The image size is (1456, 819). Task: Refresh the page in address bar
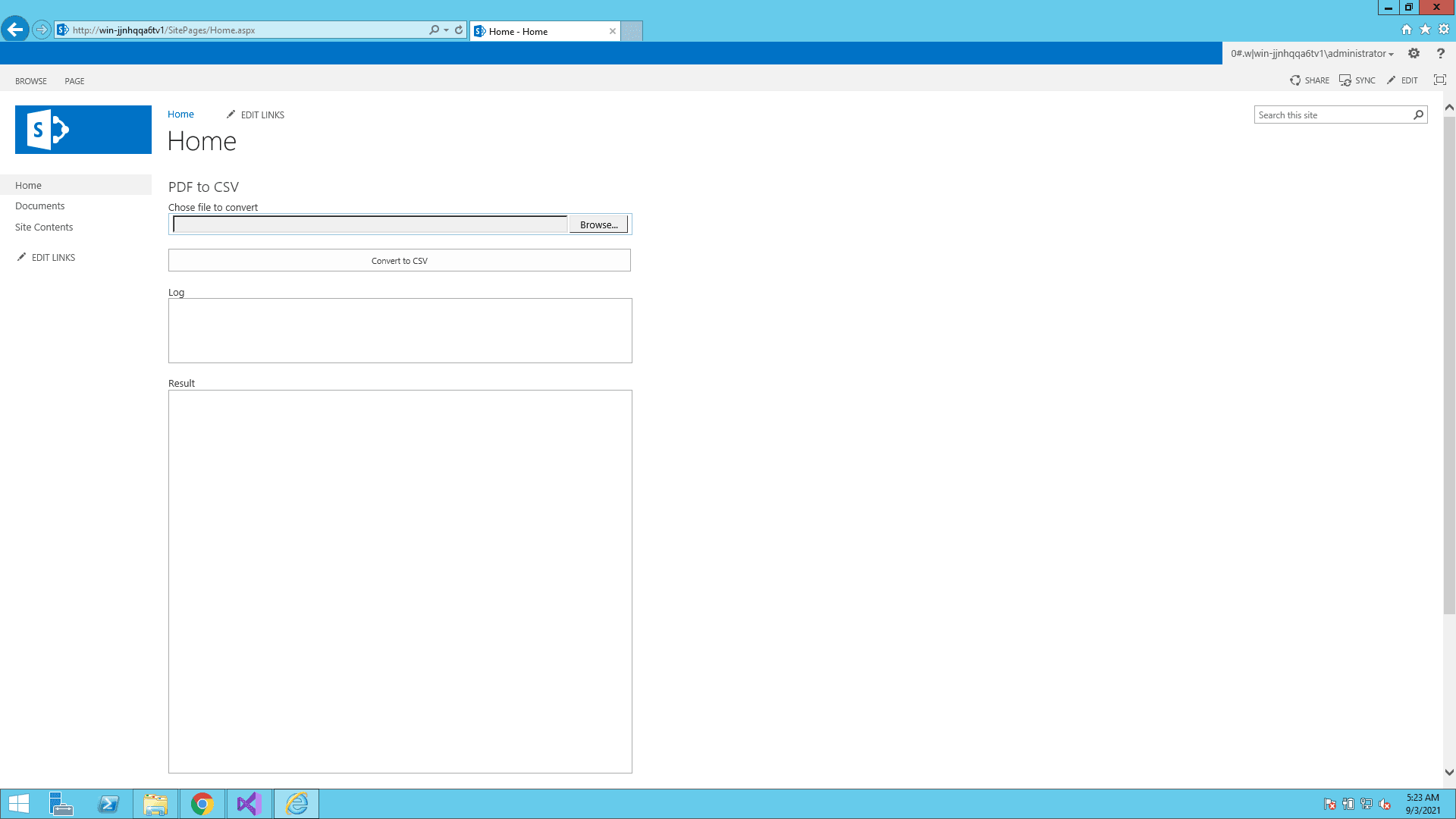(459, 30)
